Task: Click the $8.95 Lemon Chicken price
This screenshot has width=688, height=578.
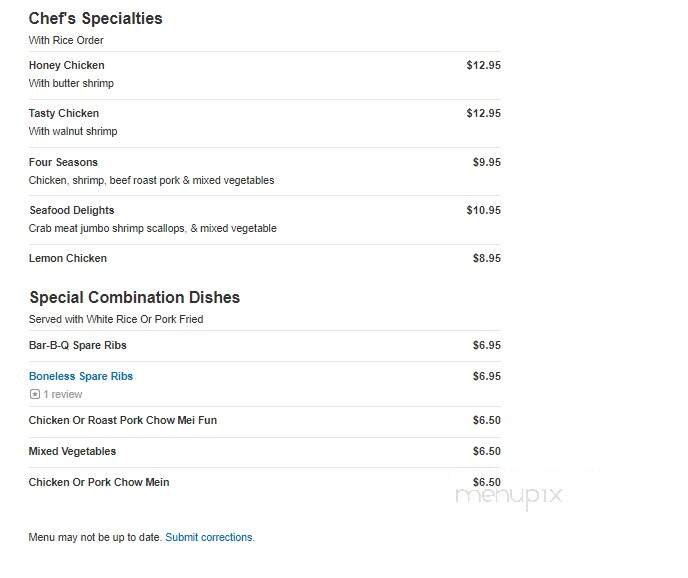Action: pyautogui.click(x=486, y=258)
